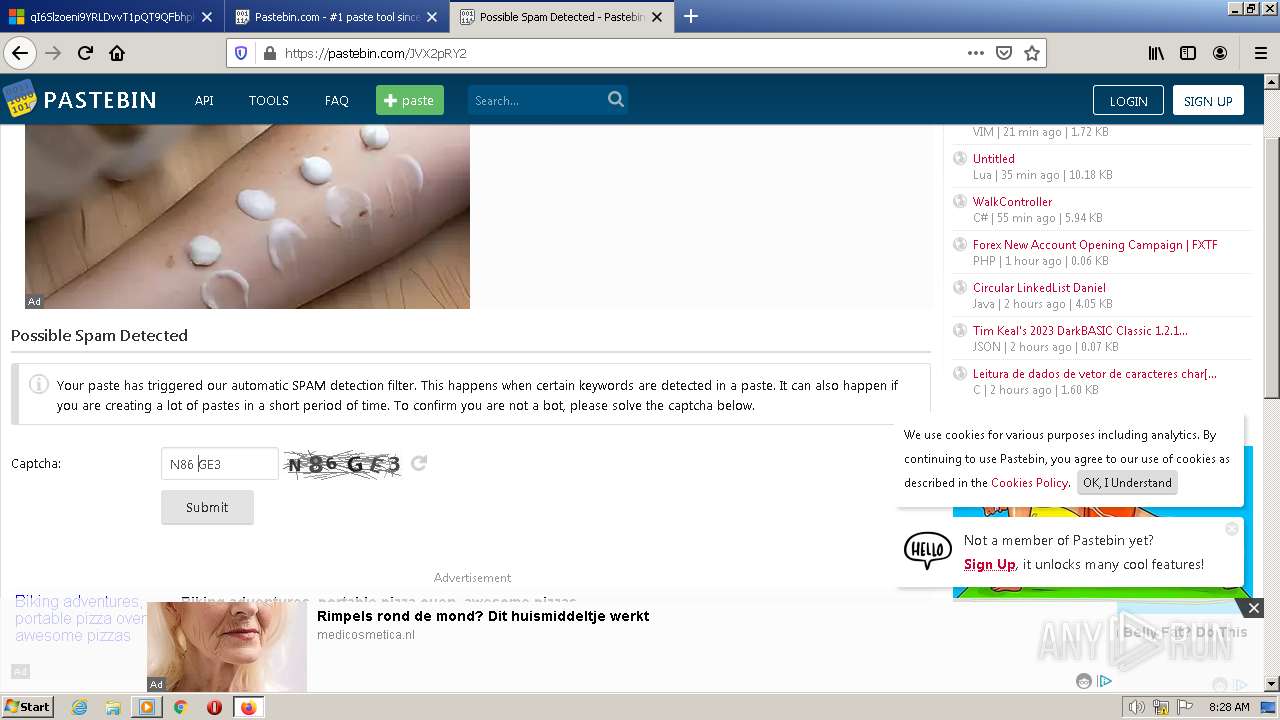
Task: Close the 'Possible Spam Detected' tab
Action: click(657, 17)
